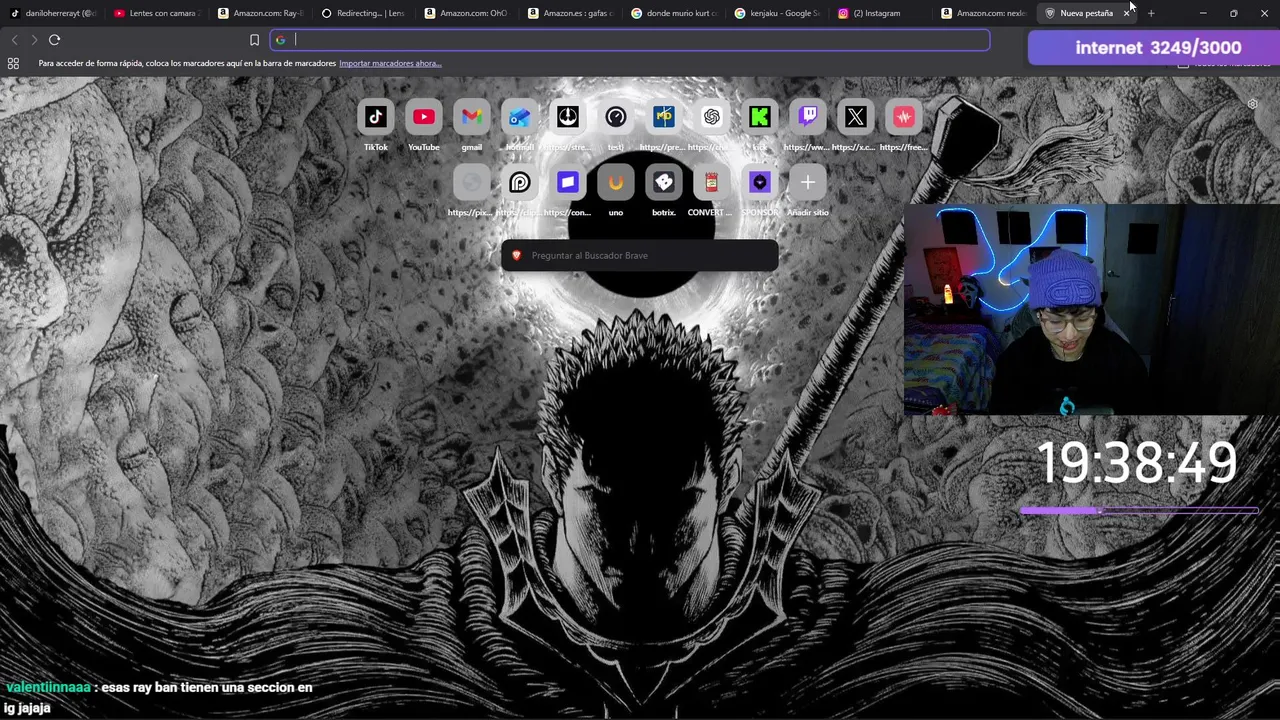Image resolution: width=1280 pixels, height=720 pixels.
Task: Focus the address bar input field
Action: [630, 40]
